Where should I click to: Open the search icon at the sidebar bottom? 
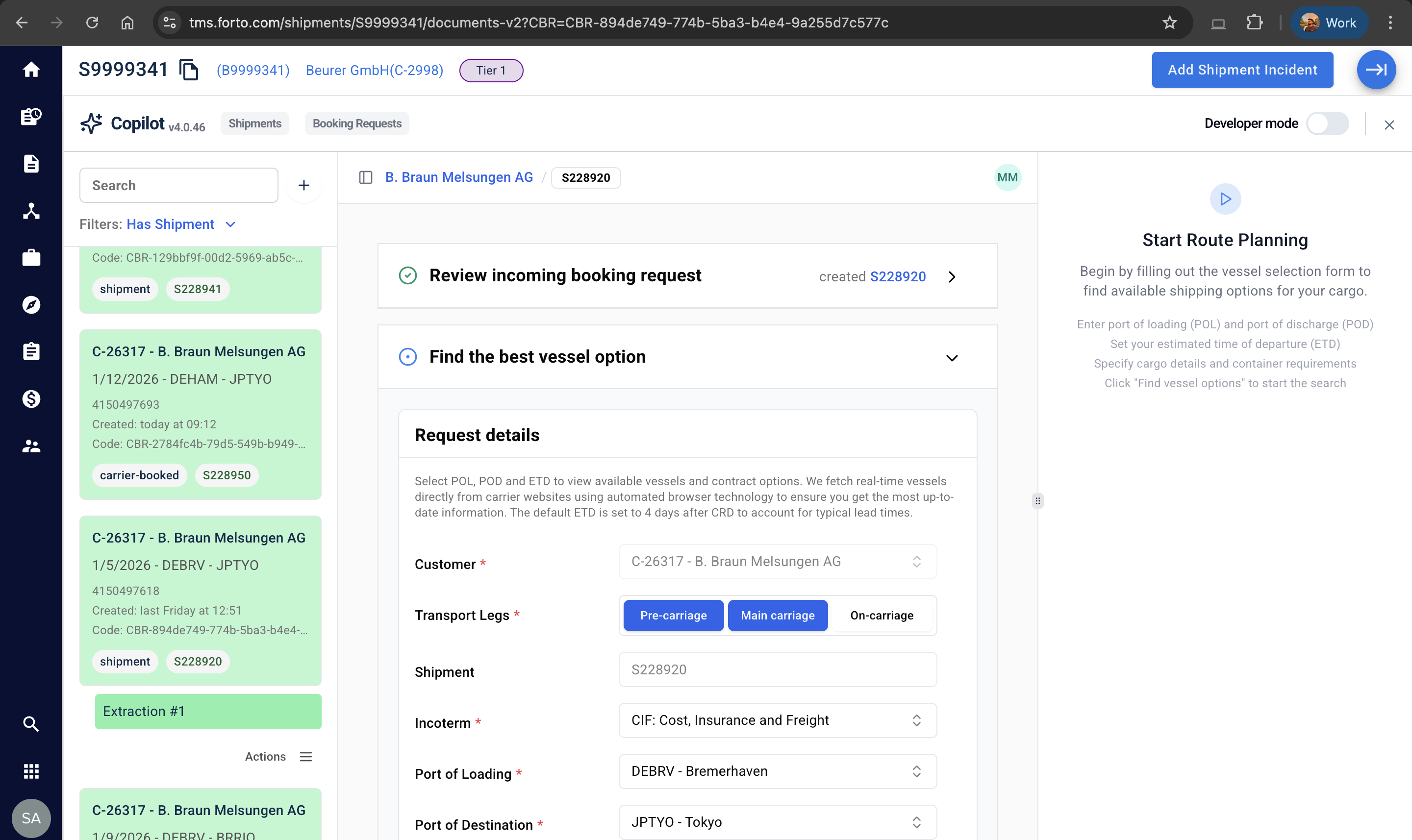(31, 723)
